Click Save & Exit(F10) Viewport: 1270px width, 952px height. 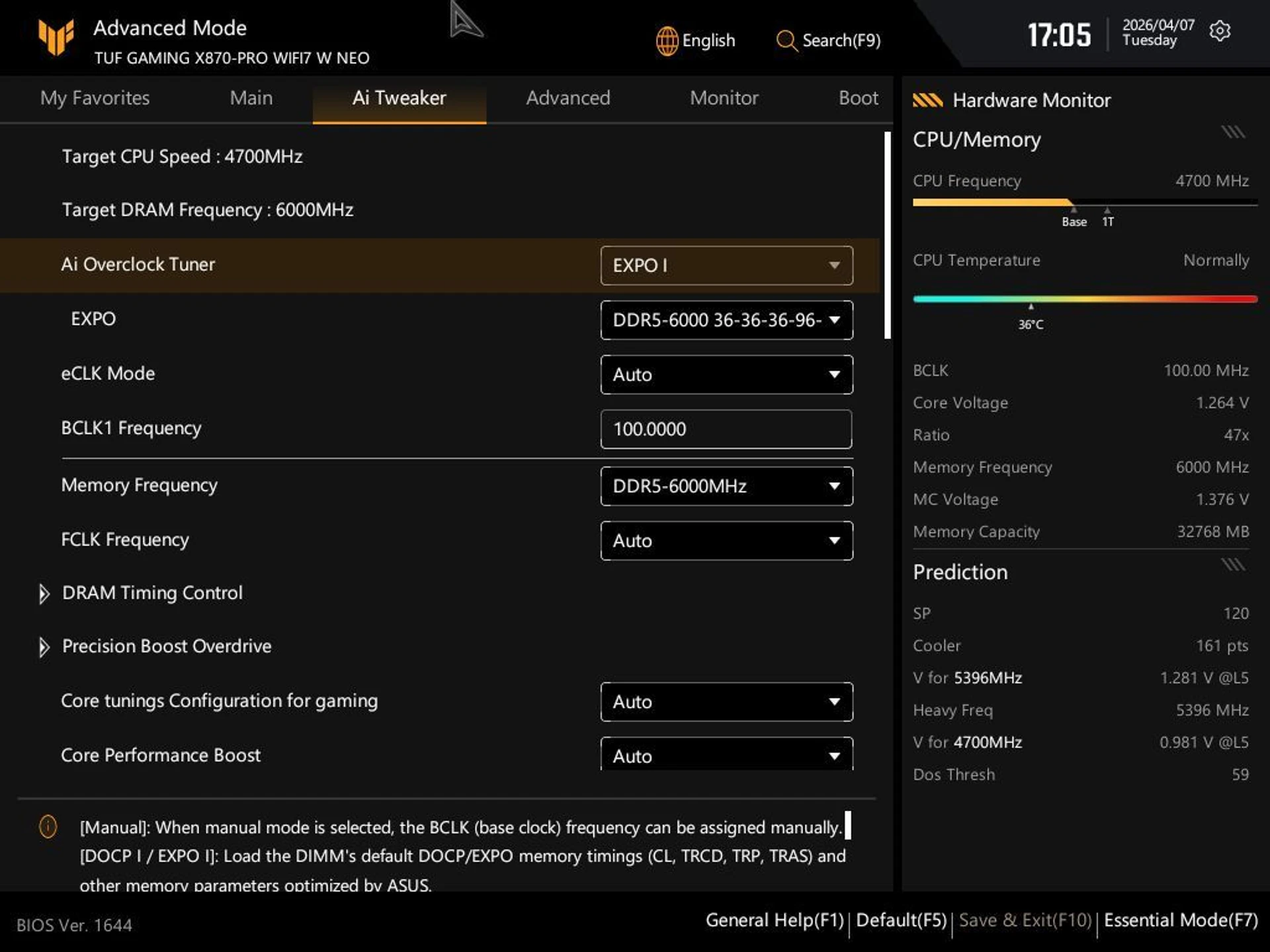click(x=1025, y=920)
